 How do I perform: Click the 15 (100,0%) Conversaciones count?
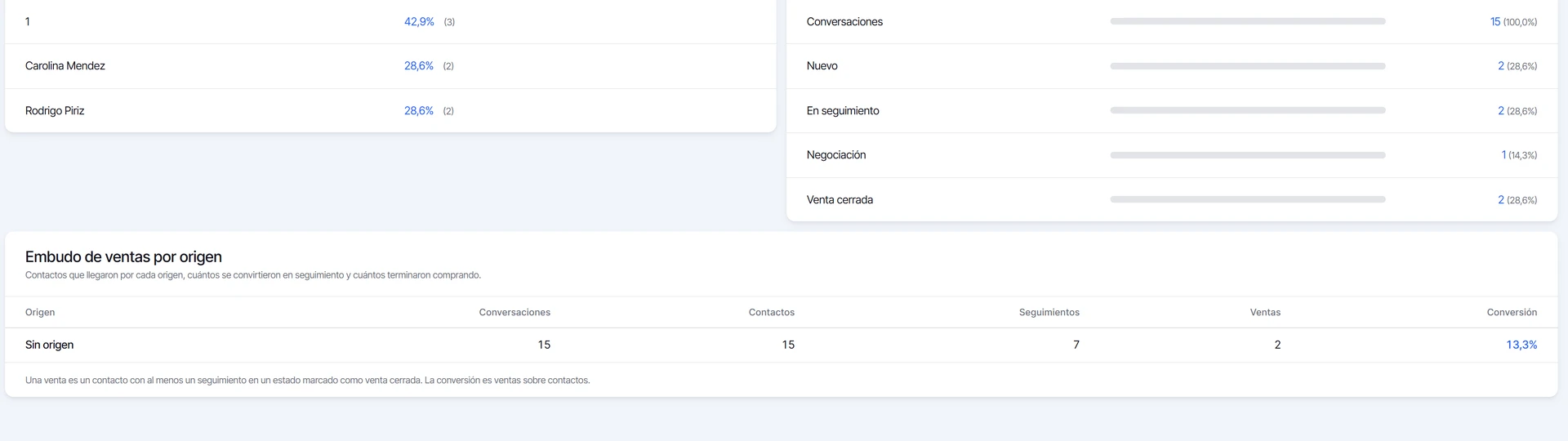(x=1513, y=22)
